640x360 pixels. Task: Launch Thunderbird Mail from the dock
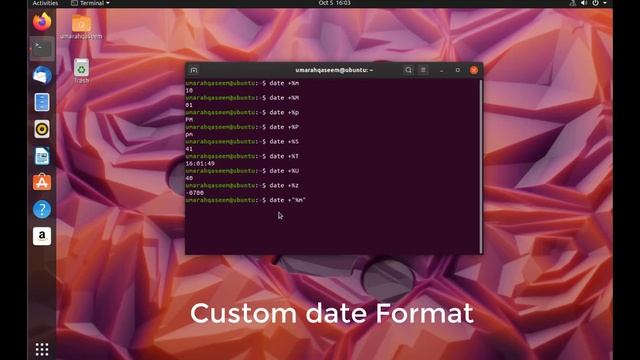click(x=42, y=76)
